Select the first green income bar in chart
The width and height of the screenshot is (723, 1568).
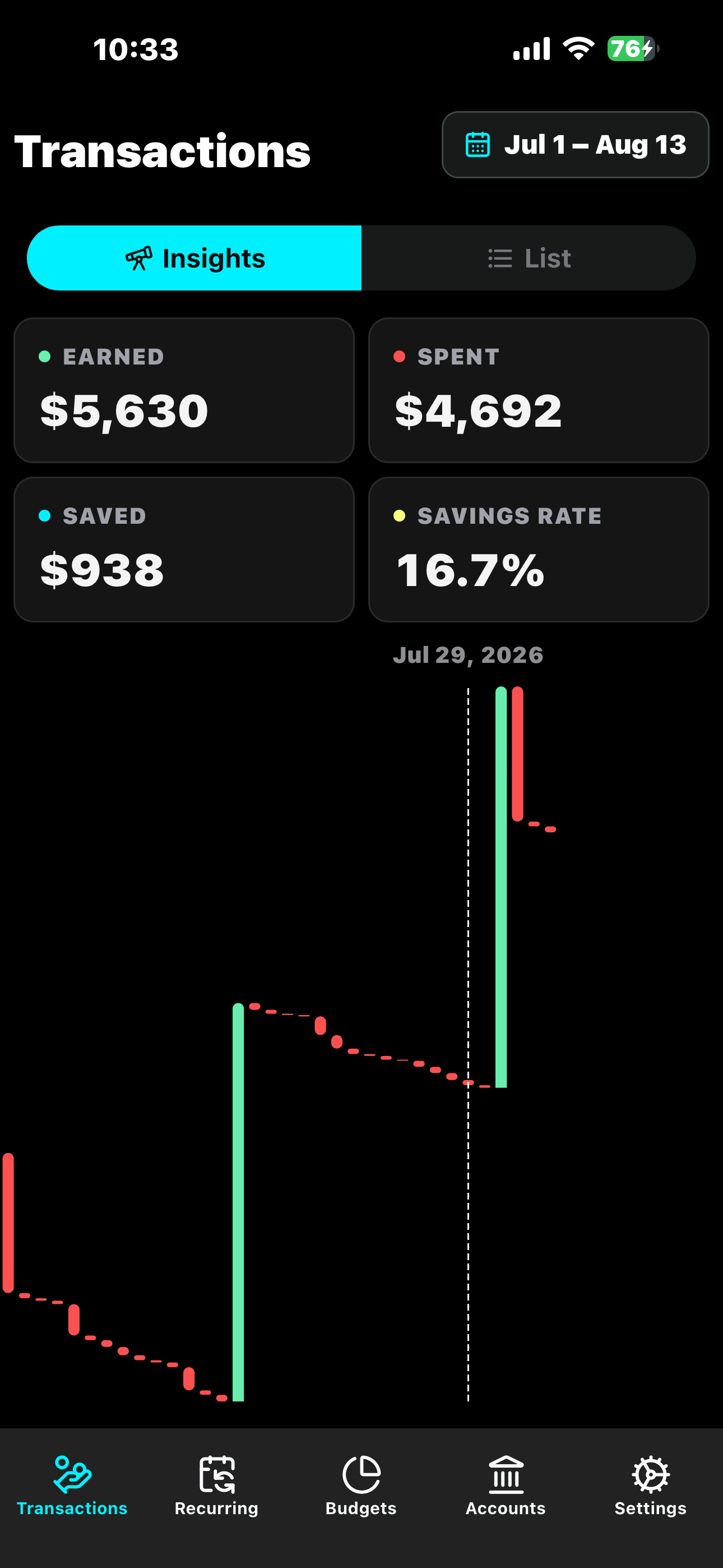click(x=238, y=1202)
